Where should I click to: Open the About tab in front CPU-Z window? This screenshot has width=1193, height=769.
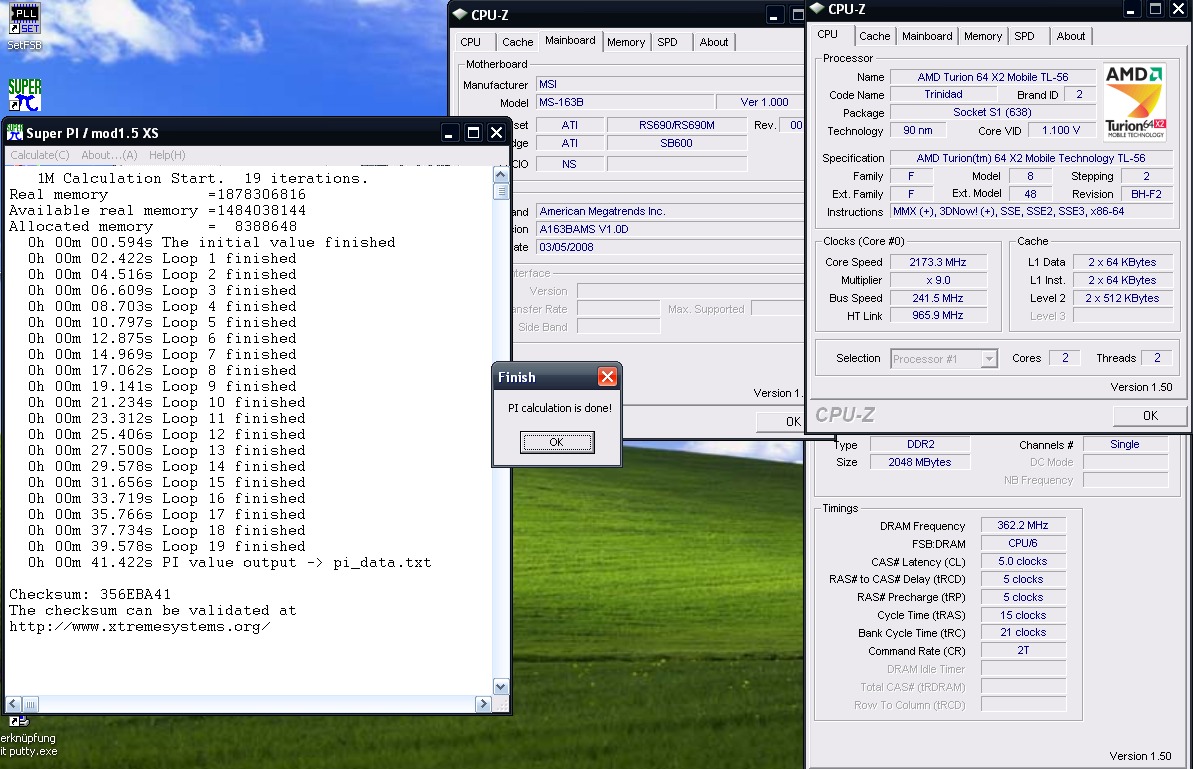(1071, 36)
